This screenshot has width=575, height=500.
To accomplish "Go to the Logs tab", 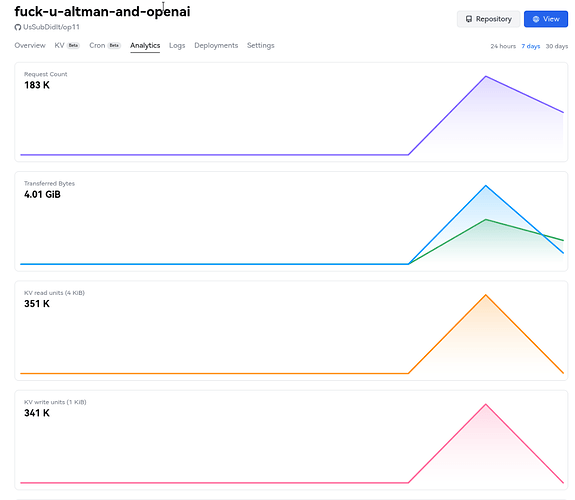I will (x=177, y=45).
